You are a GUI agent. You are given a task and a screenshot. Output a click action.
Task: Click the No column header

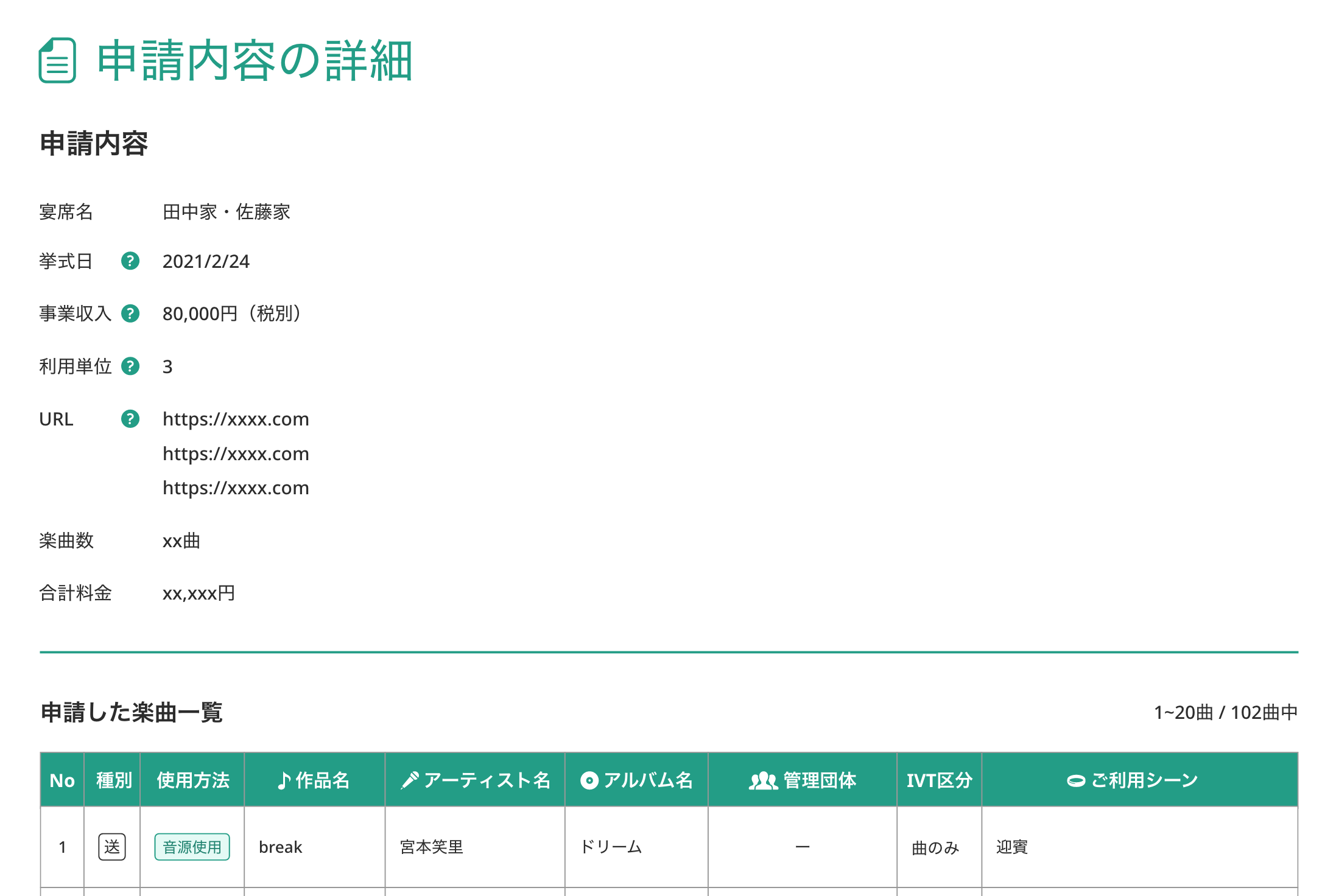62,780
